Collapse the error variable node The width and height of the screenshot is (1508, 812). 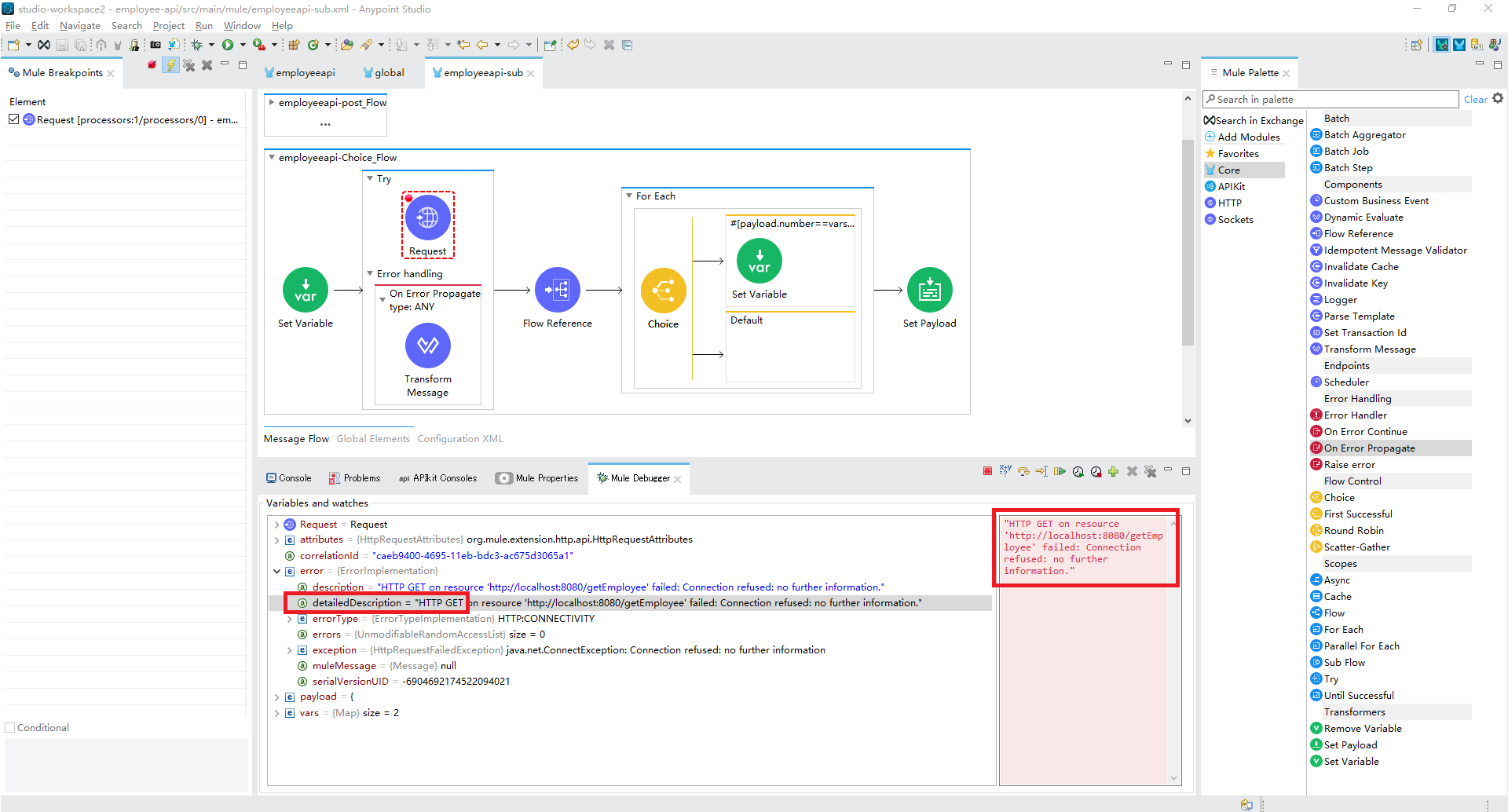276,572
